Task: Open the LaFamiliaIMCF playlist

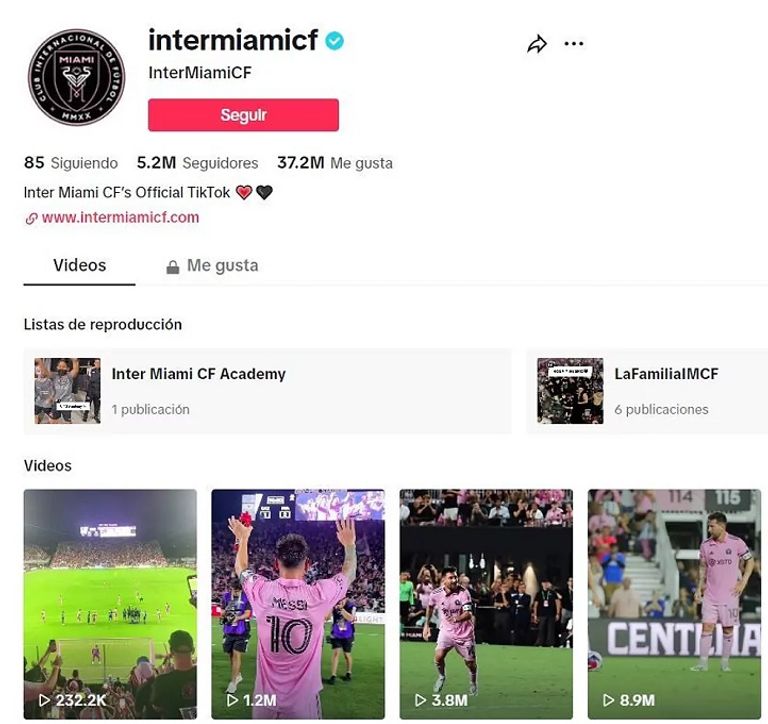Action: tap(647, 391)
